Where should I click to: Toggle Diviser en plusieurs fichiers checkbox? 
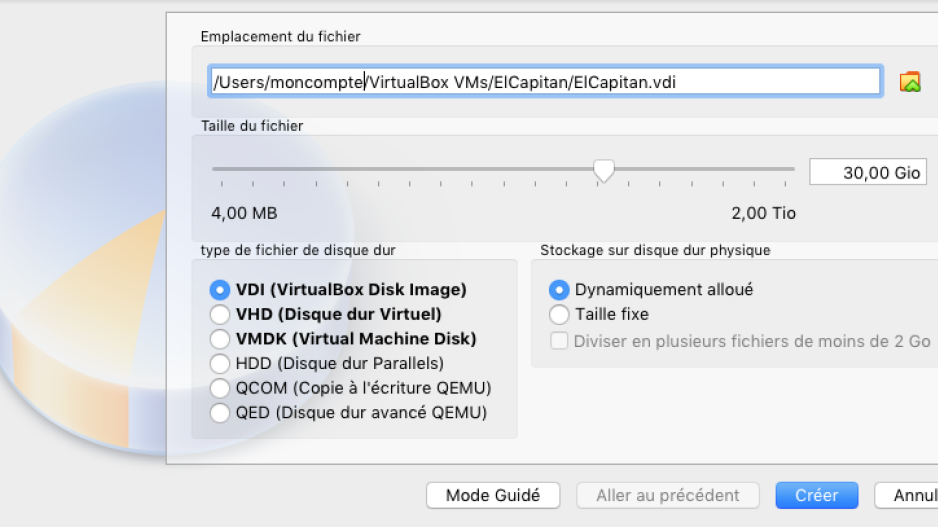click(559, 341)
